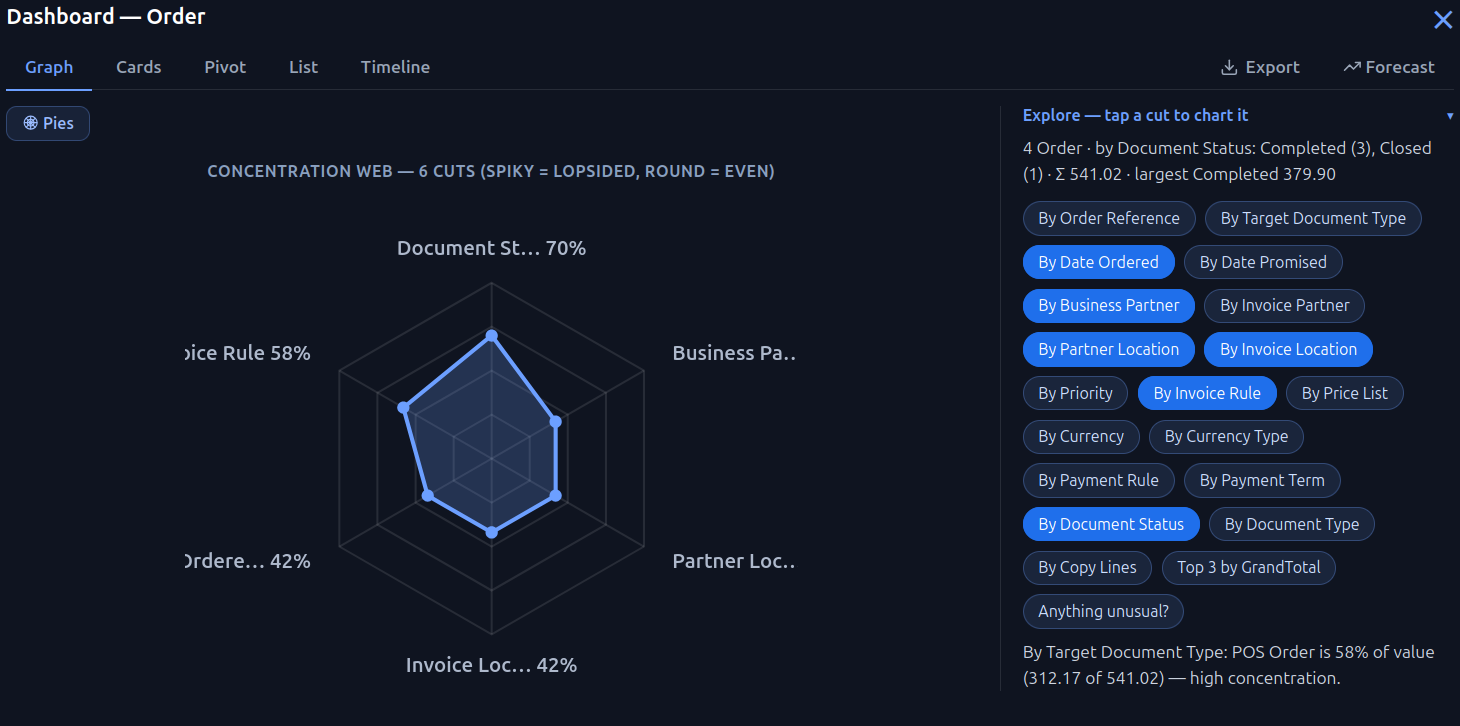Click the Document St… 70% axis label

click(491, 248)
